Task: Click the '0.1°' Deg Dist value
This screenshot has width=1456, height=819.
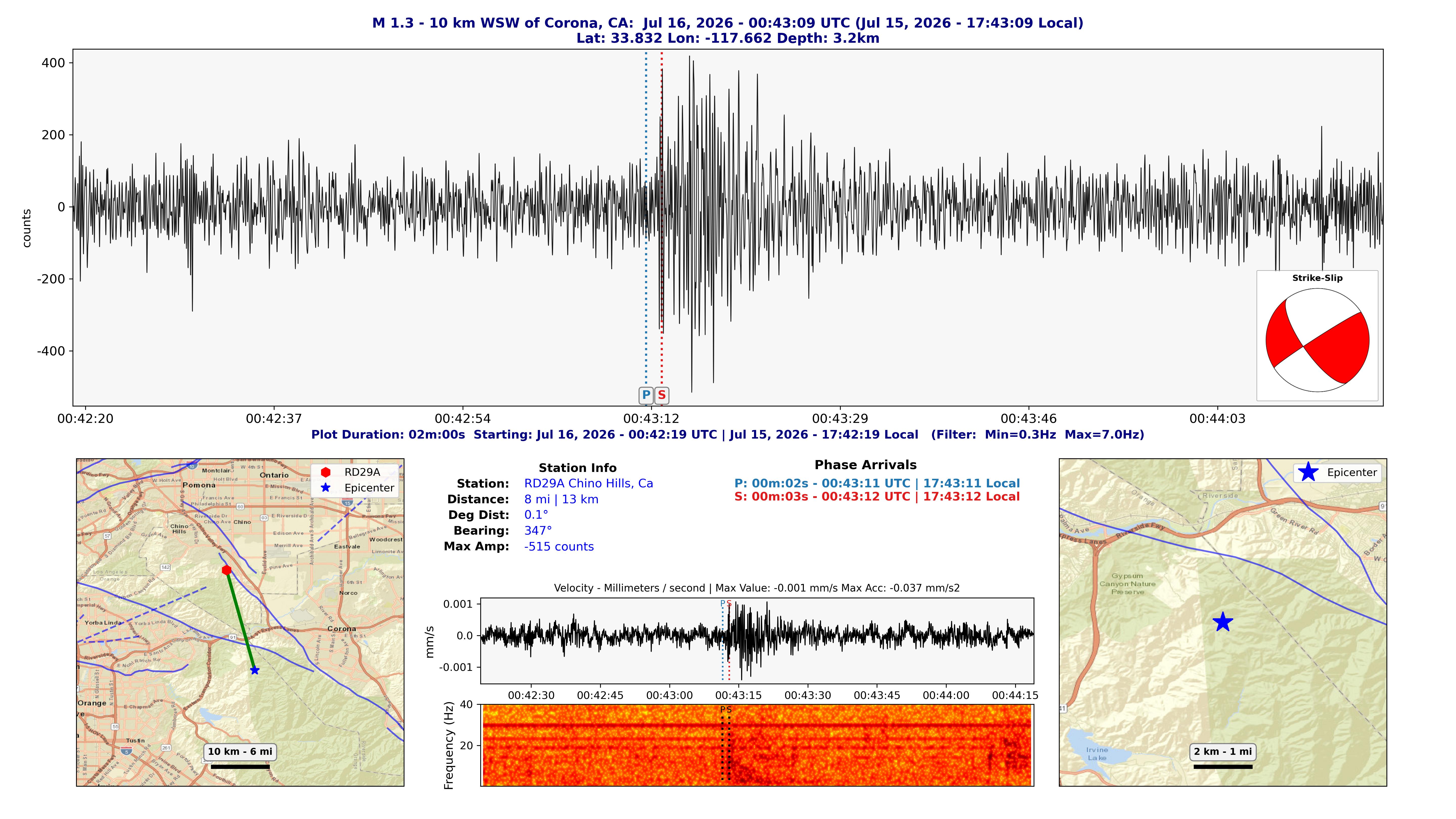Action: (x=536, y=515)
